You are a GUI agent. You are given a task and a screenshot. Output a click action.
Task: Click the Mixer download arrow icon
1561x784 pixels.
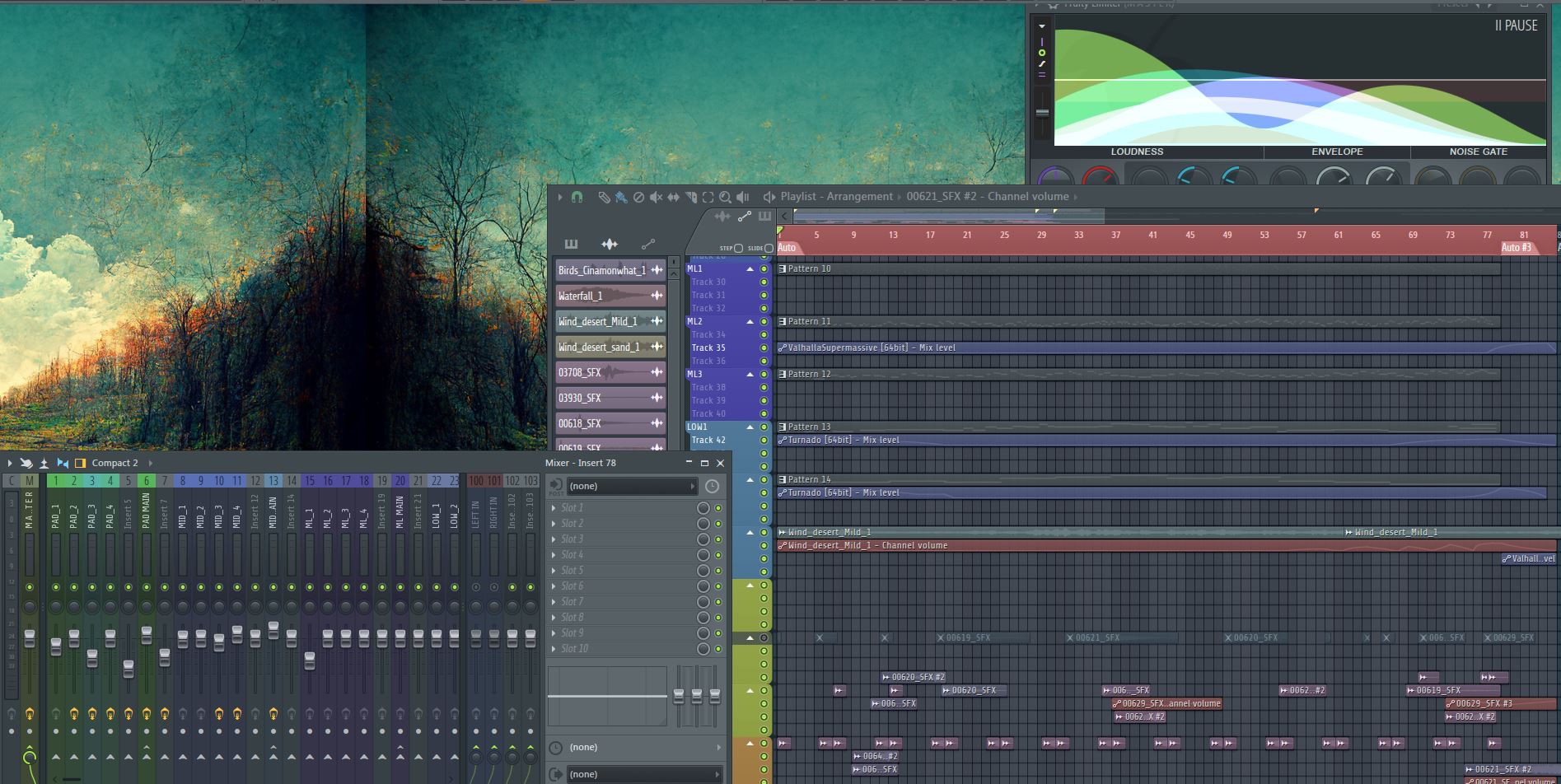[44, 463]
